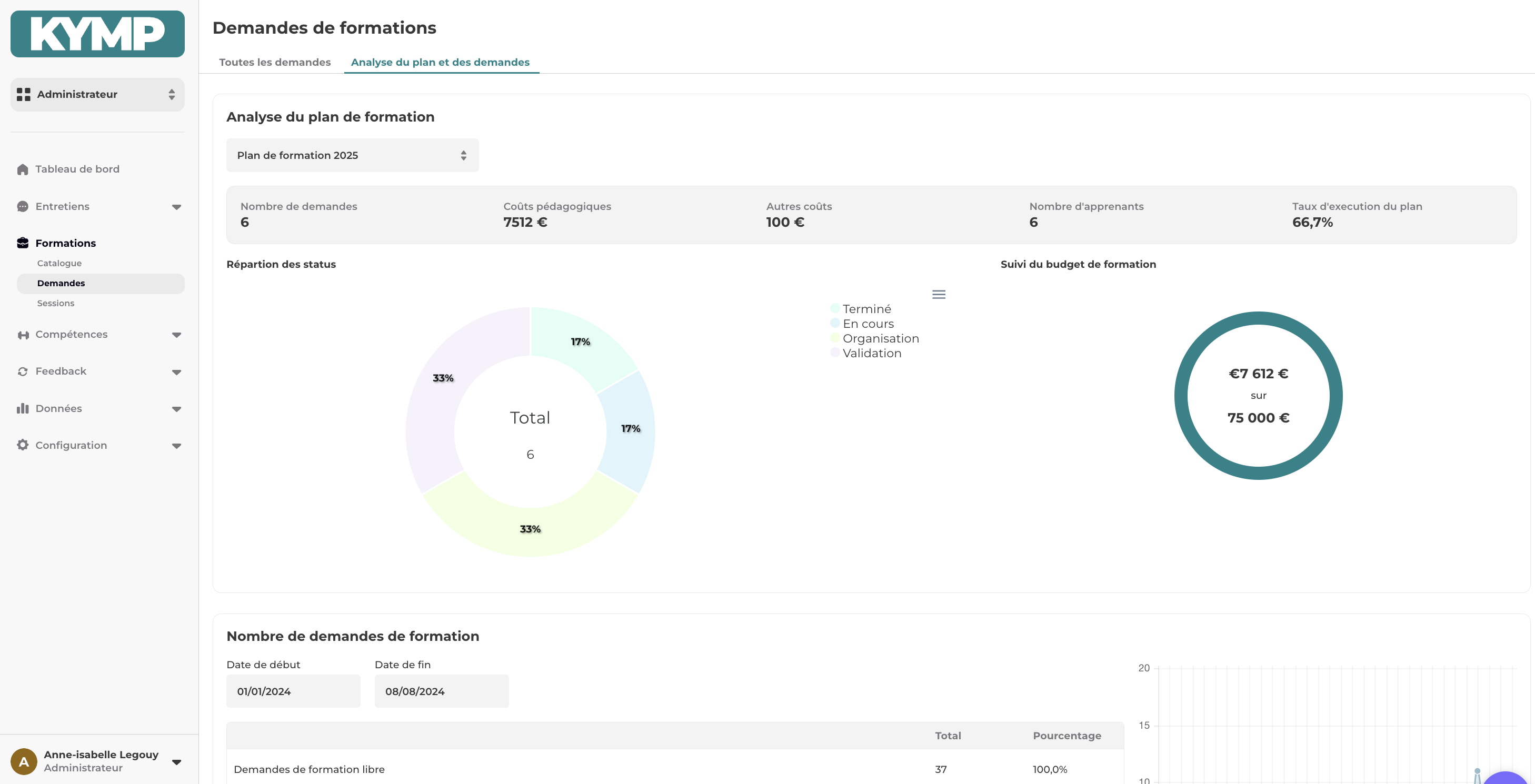Click the Tableau de bord home icon
The image size is (1535, 784).
pos(23,170)
